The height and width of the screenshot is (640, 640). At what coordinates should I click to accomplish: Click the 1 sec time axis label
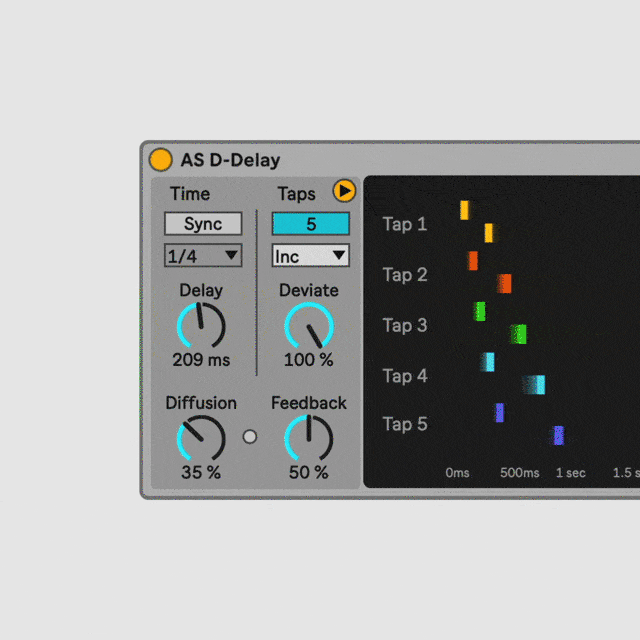[571, 473]
